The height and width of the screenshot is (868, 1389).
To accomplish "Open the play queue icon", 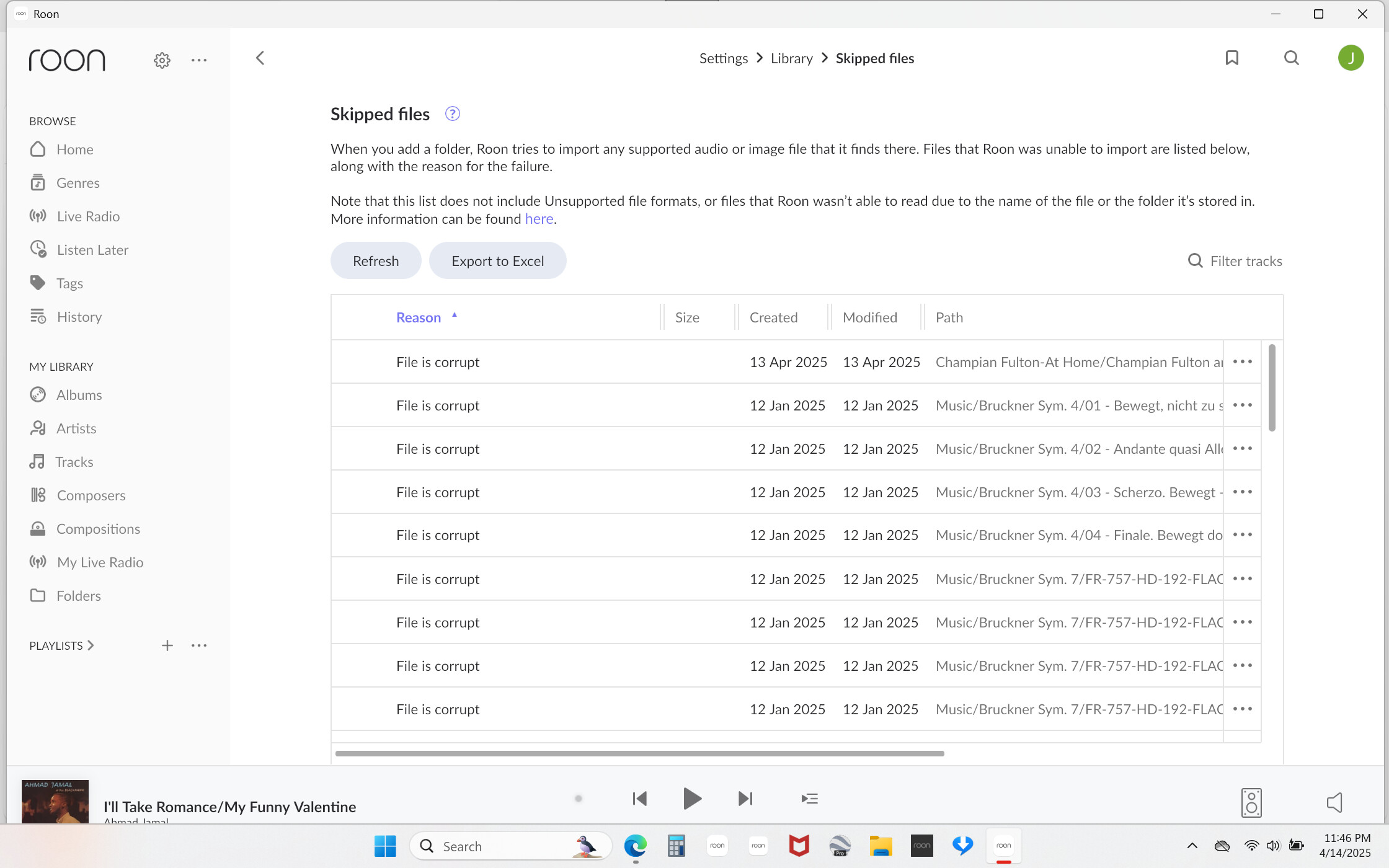I will pos(809,799).
